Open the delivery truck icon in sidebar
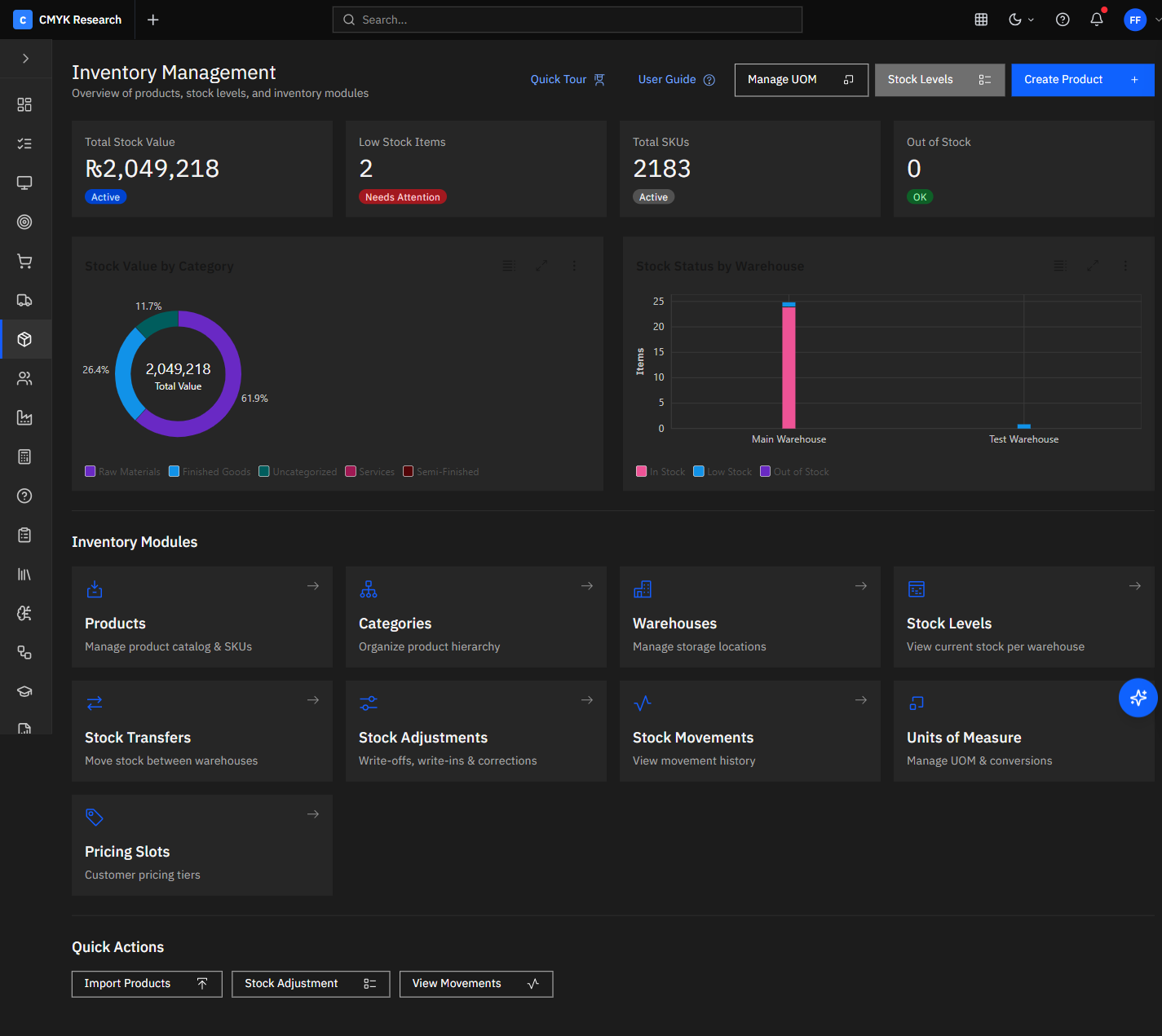The height and width of the screenshot is (1036, 1162). click(24, 300)
